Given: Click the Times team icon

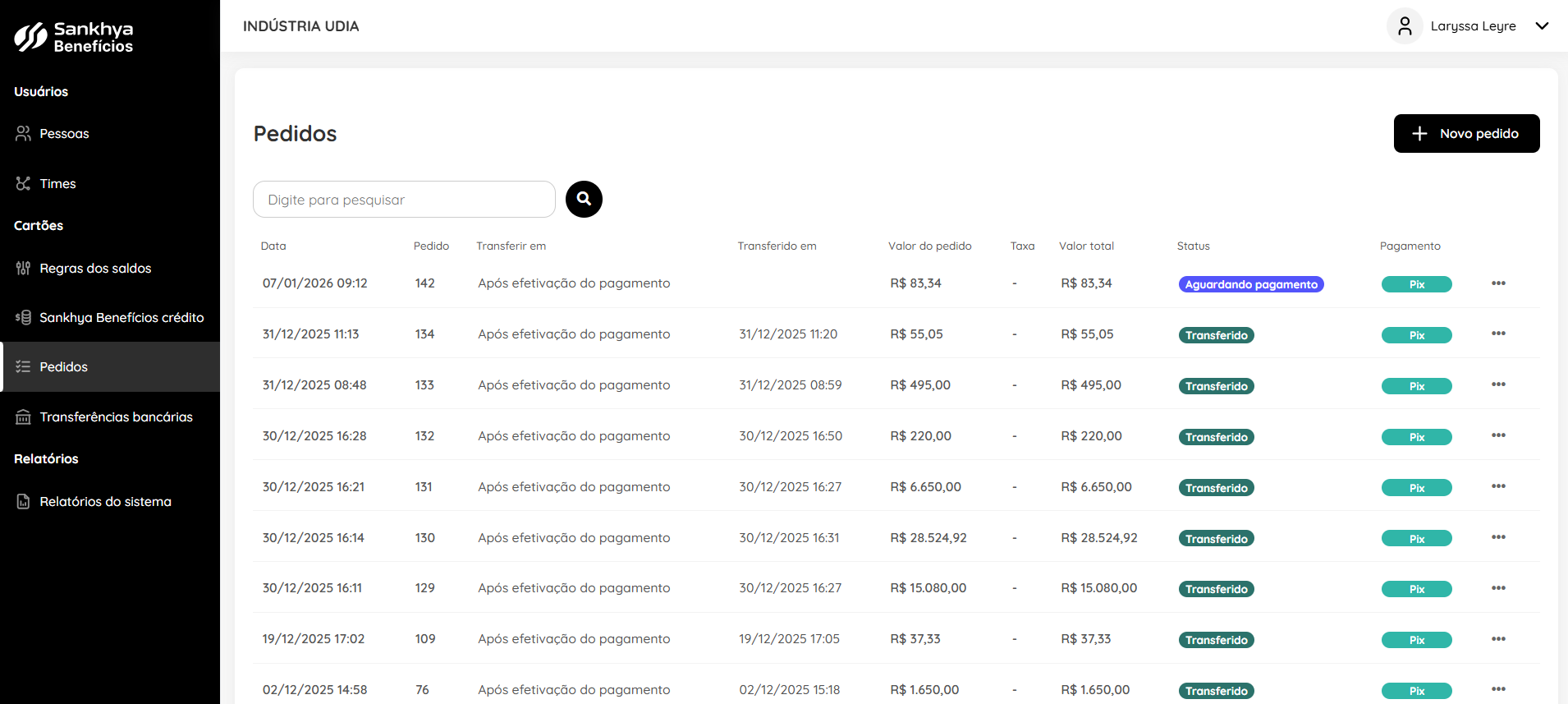Looking at the screenshot, I should click(23, 183).
